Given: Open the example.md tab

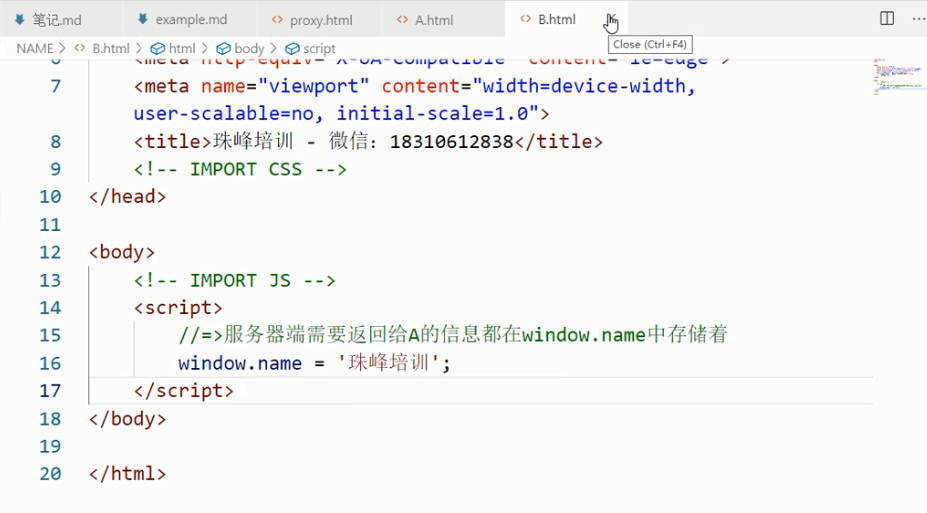Looking at the screenshot, I should coord(190,20).
